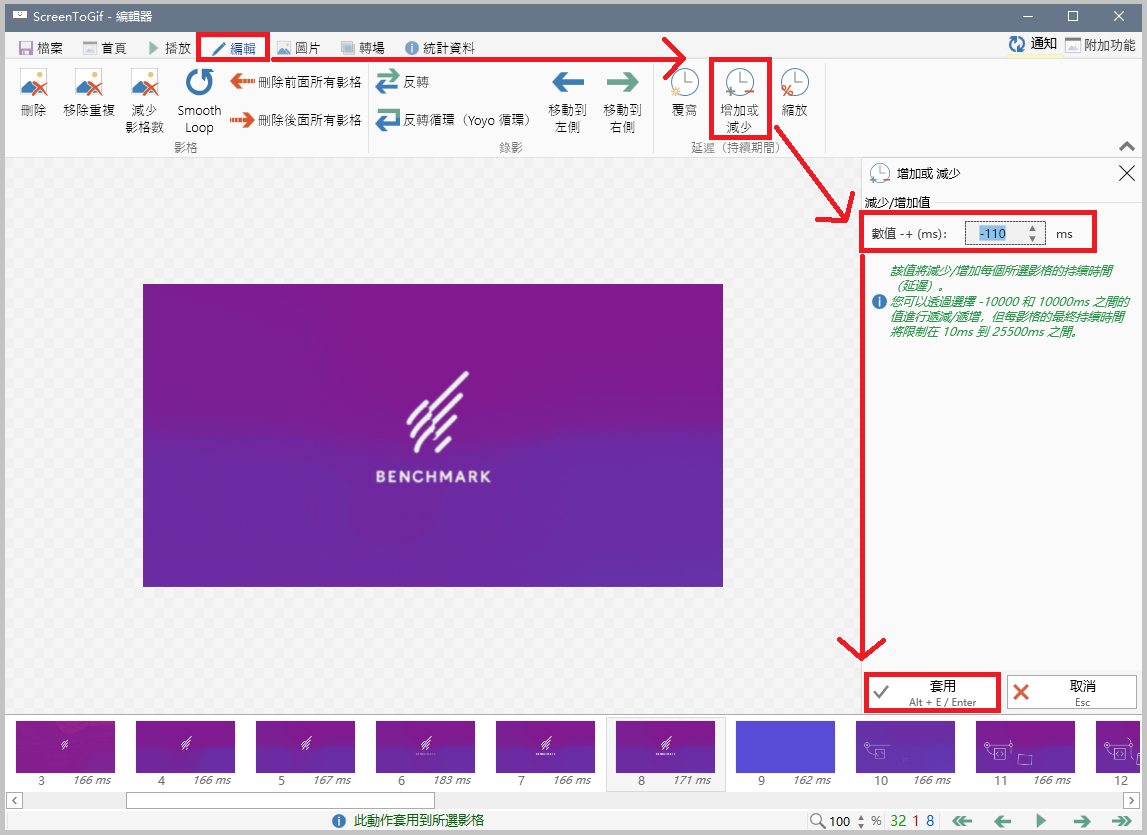Switch to the 圖片 image tab
Viewport: 1147px width, 835px height.
pos(298,48)
